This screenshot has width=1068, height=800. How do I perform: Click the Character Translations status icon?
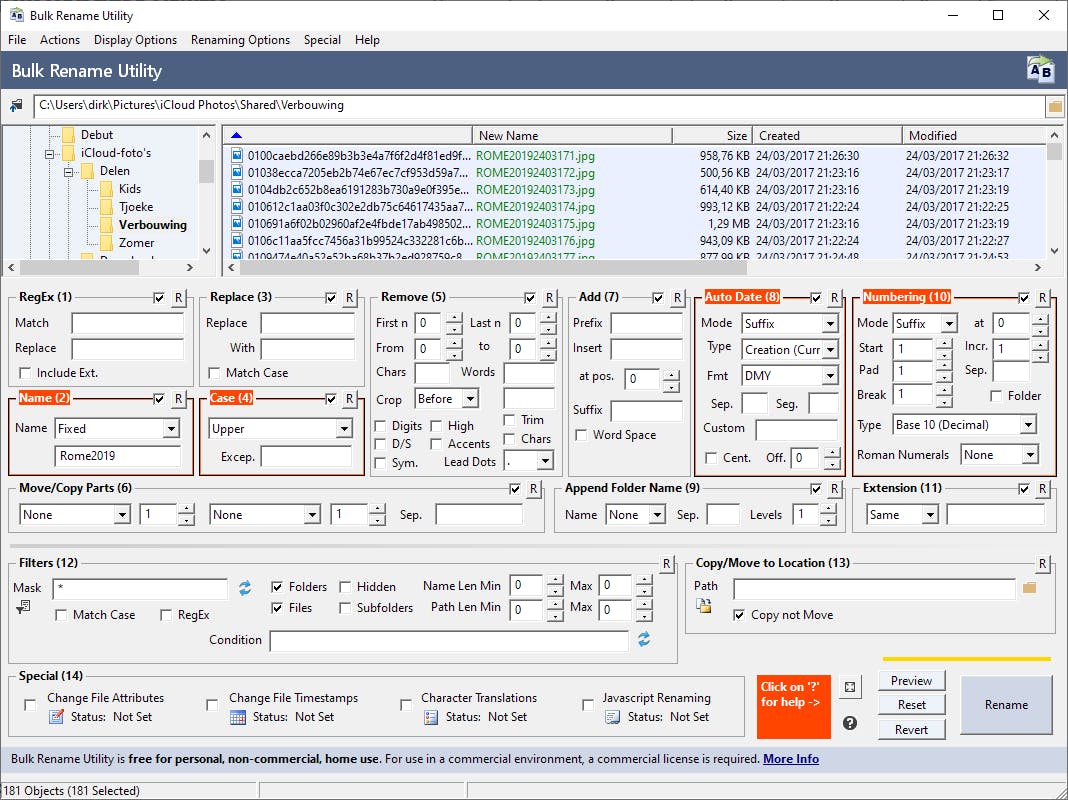click(x=430, y=717)
